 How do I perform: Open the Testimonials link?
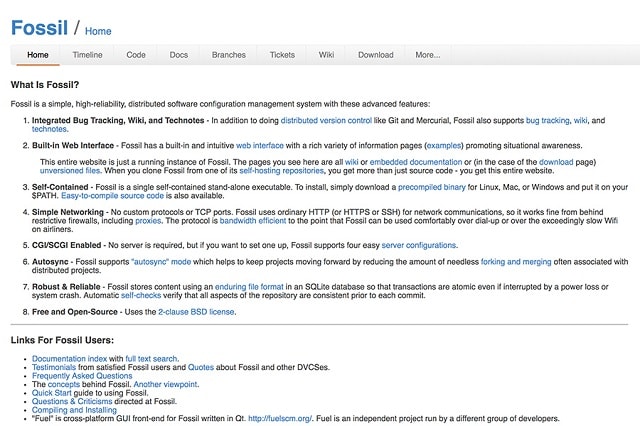point(54,367)
